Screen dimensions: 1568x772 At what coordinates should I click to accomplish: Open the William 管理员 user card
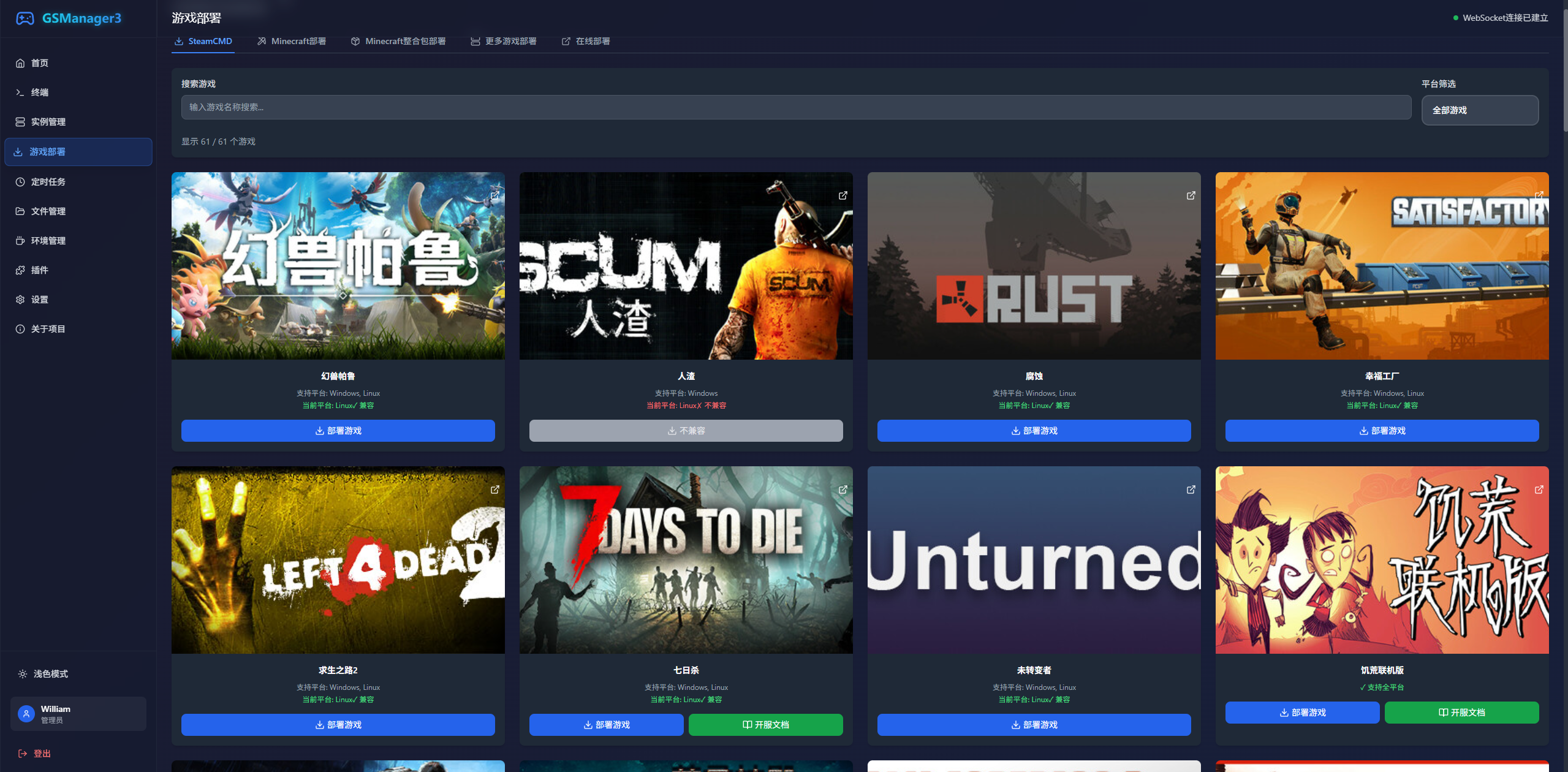(x=78, y=714)
